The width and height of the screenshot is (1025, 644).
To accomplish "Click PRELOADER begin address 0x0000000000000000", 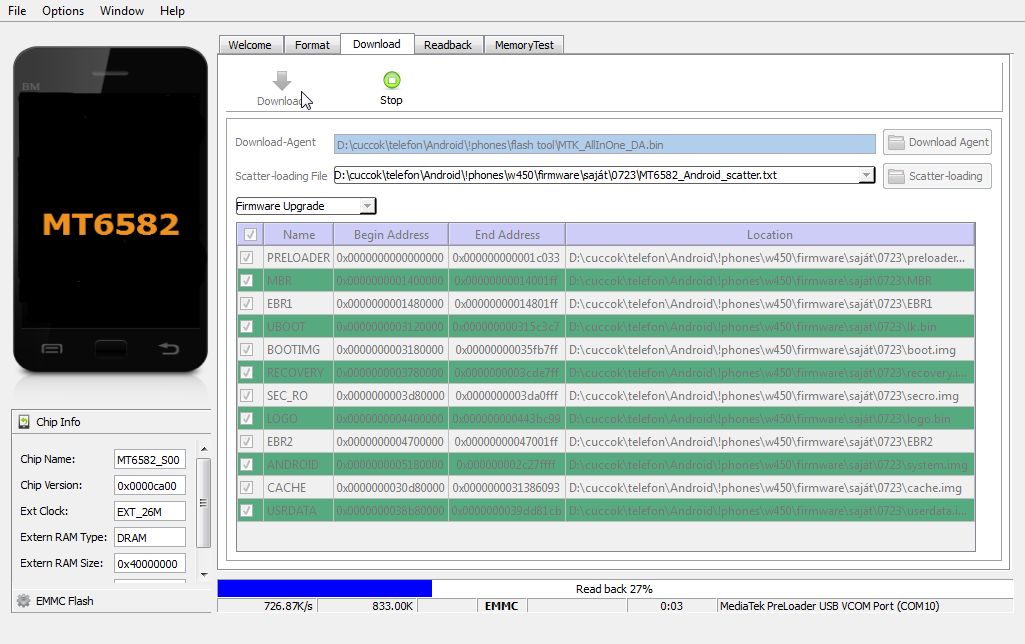I will pyautogui.click(x=391, y=258).
